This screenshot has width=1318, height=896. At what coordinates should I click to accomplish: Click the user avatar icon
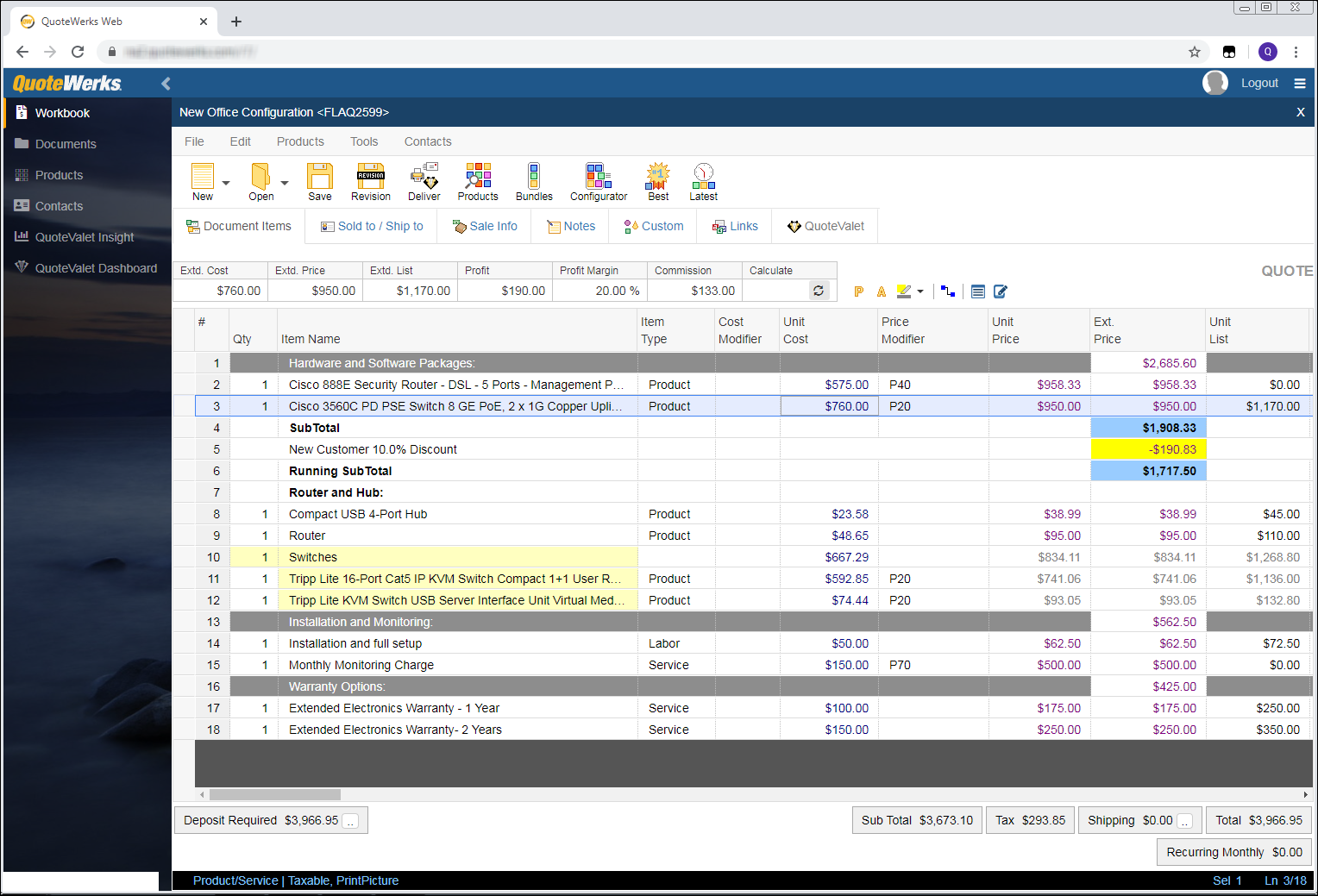pyautogui.click(x=1215, y=83)
